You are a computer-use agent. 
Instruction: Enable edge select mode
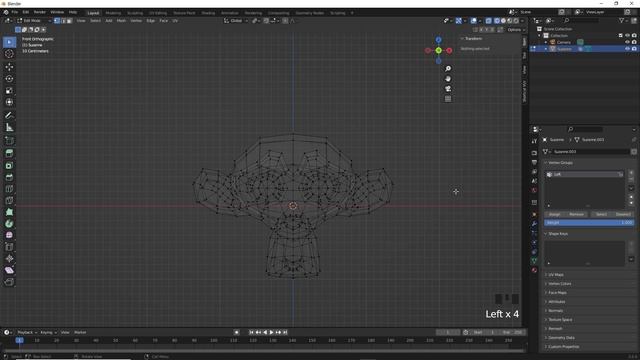[63, 20]
